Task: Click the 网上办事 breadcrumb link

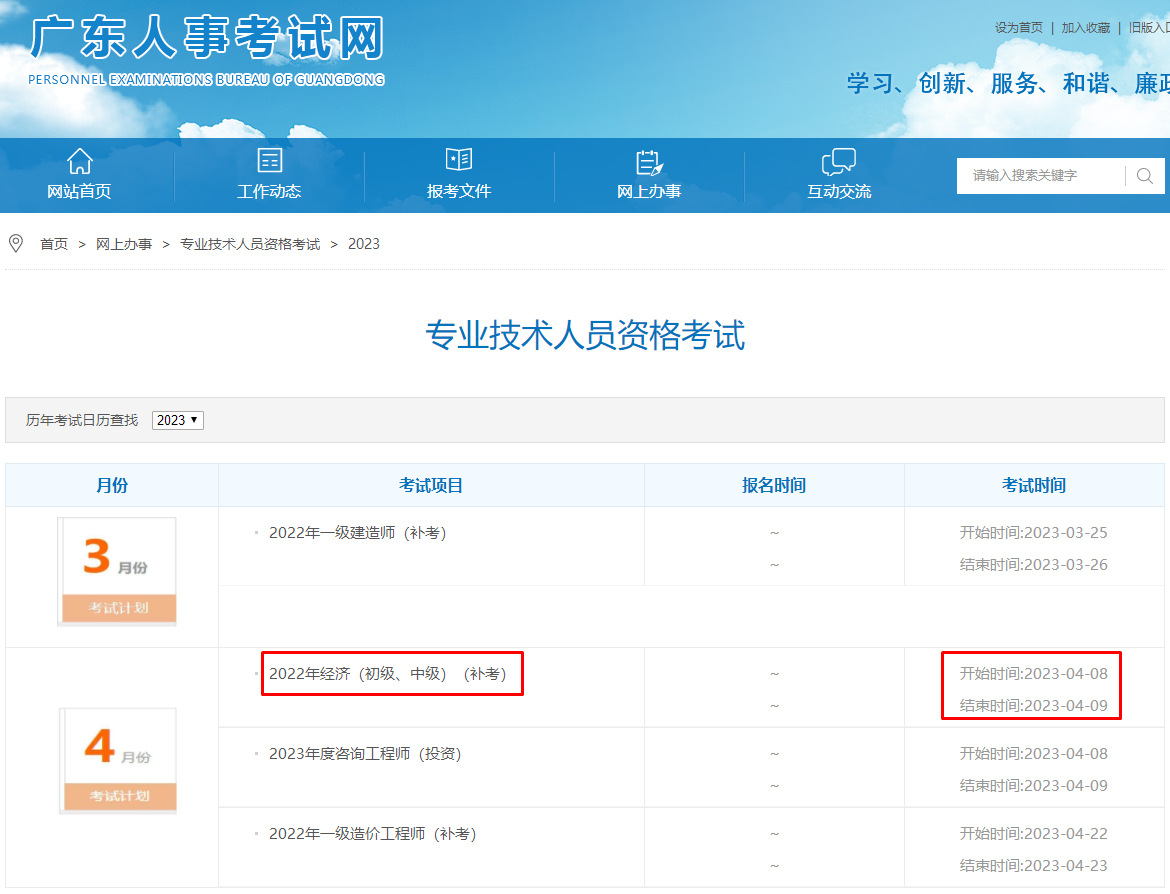Action: pyautogui.click(x=124, y=244)
